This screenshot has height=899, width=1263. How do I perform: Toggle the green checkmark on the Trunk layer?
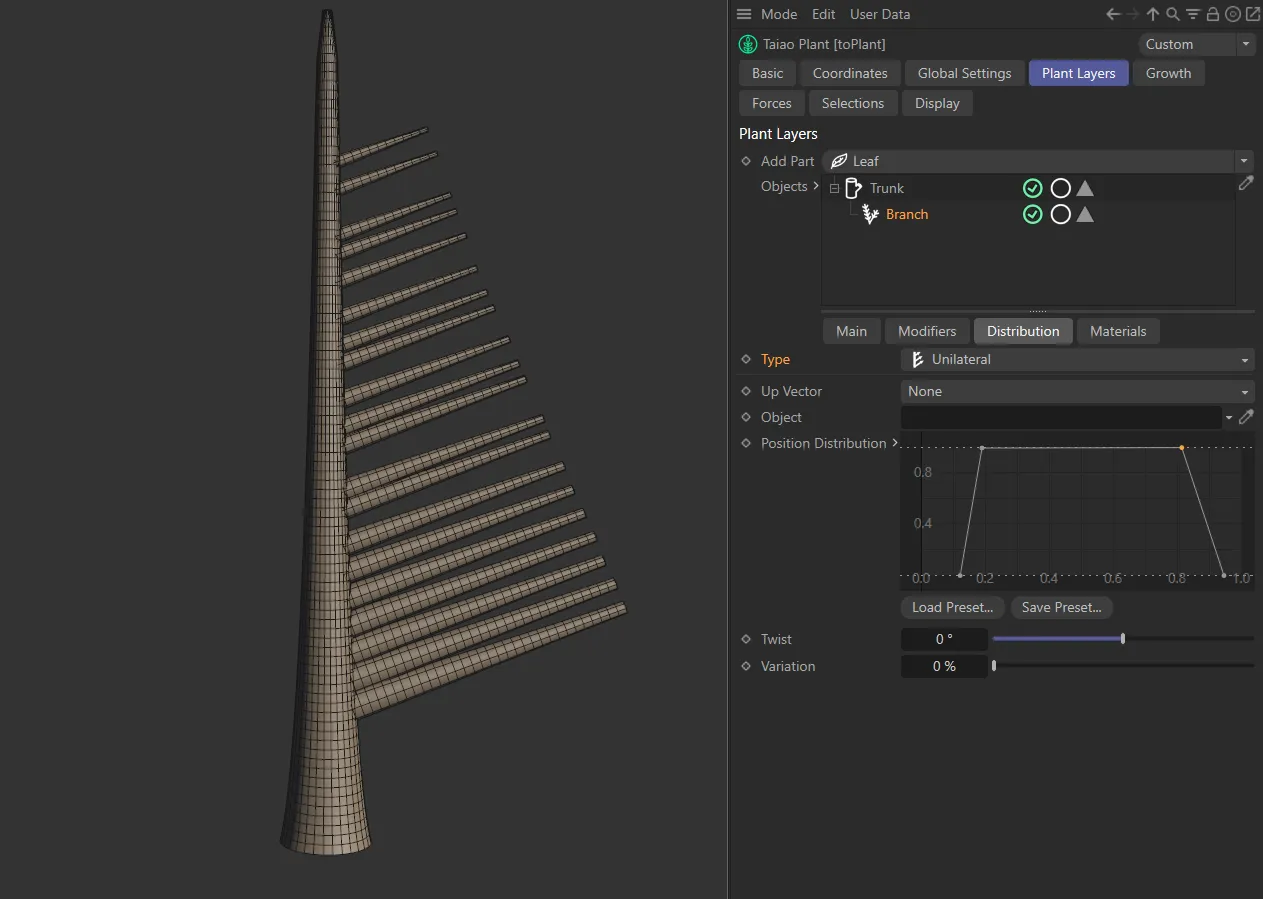(1033, 188)
